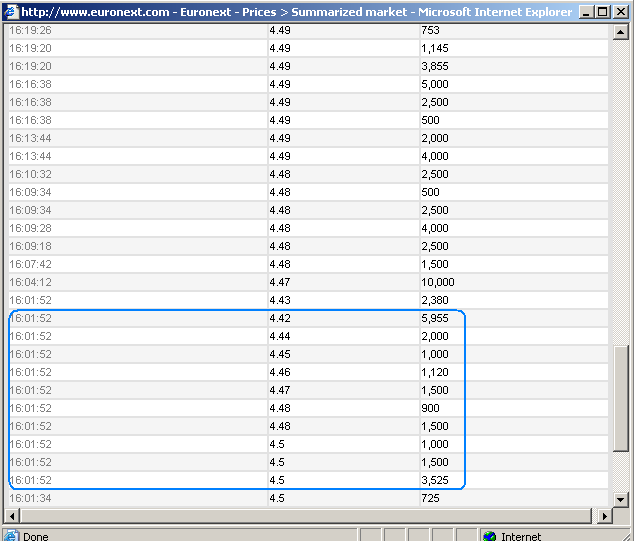Viewport: 634px width, 543px height.
Task: Select volume 5,000
Action: click(435, 85)
